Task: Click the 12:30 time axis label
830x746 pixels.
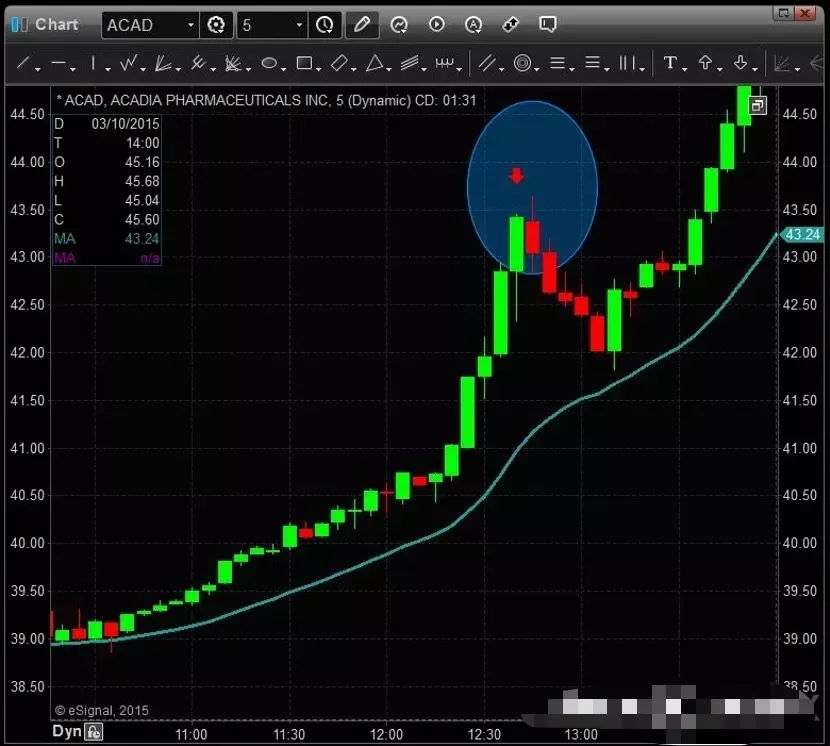Action: click(484, 734)
